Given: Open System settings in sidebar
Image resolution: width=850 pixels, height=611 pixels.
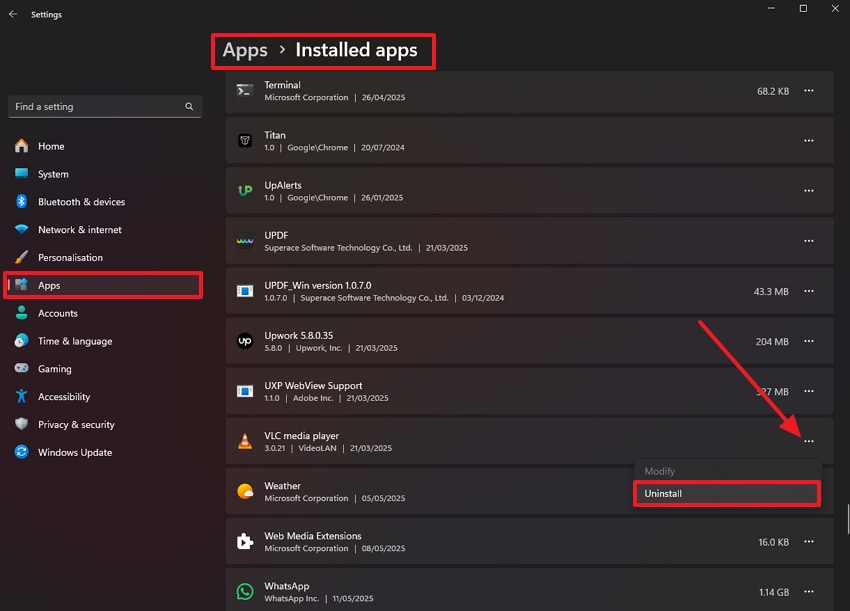Looking at the screenshot, I should pyautogui.click(x=103, y=174).
